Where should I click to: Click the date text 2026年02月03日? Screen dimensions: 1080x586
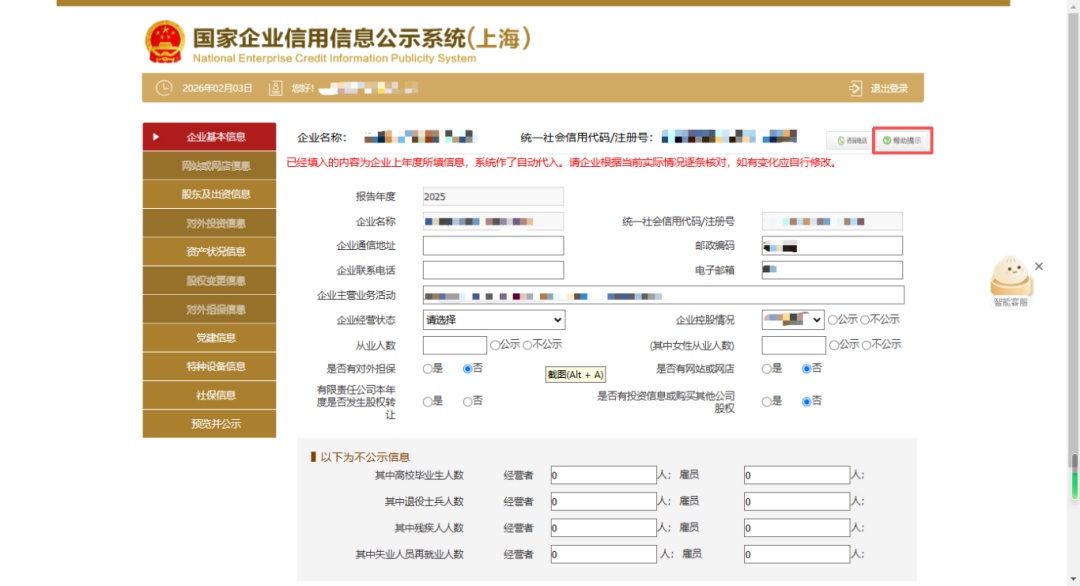point(217,88)
